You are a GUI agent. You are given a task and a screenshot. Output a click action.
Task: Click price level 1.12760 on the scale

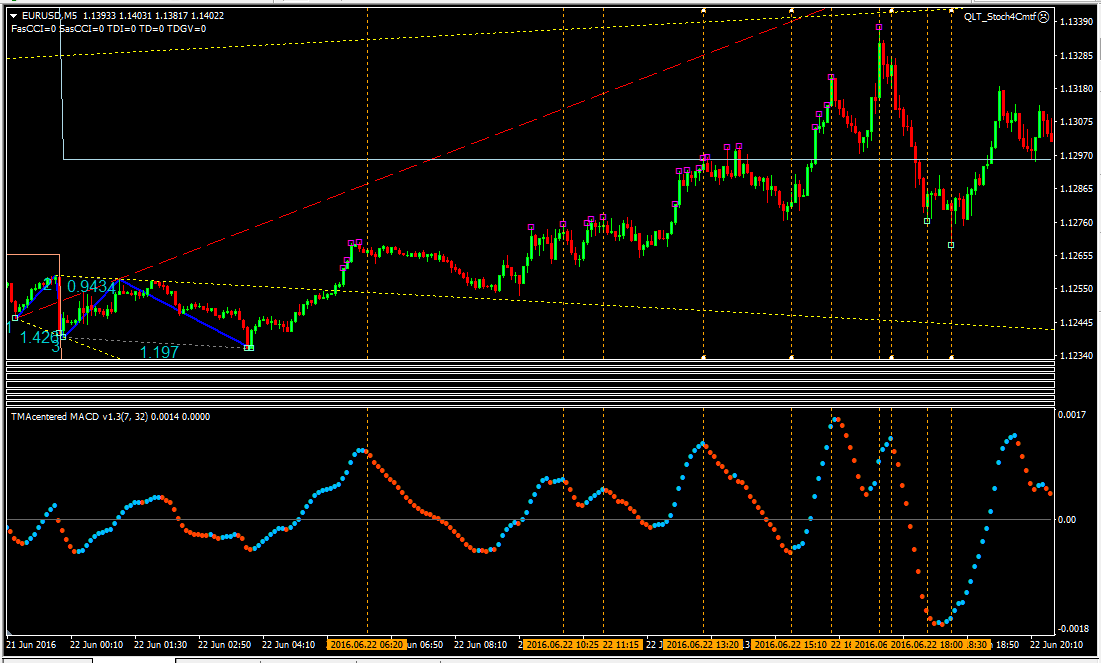(1076, 223)
